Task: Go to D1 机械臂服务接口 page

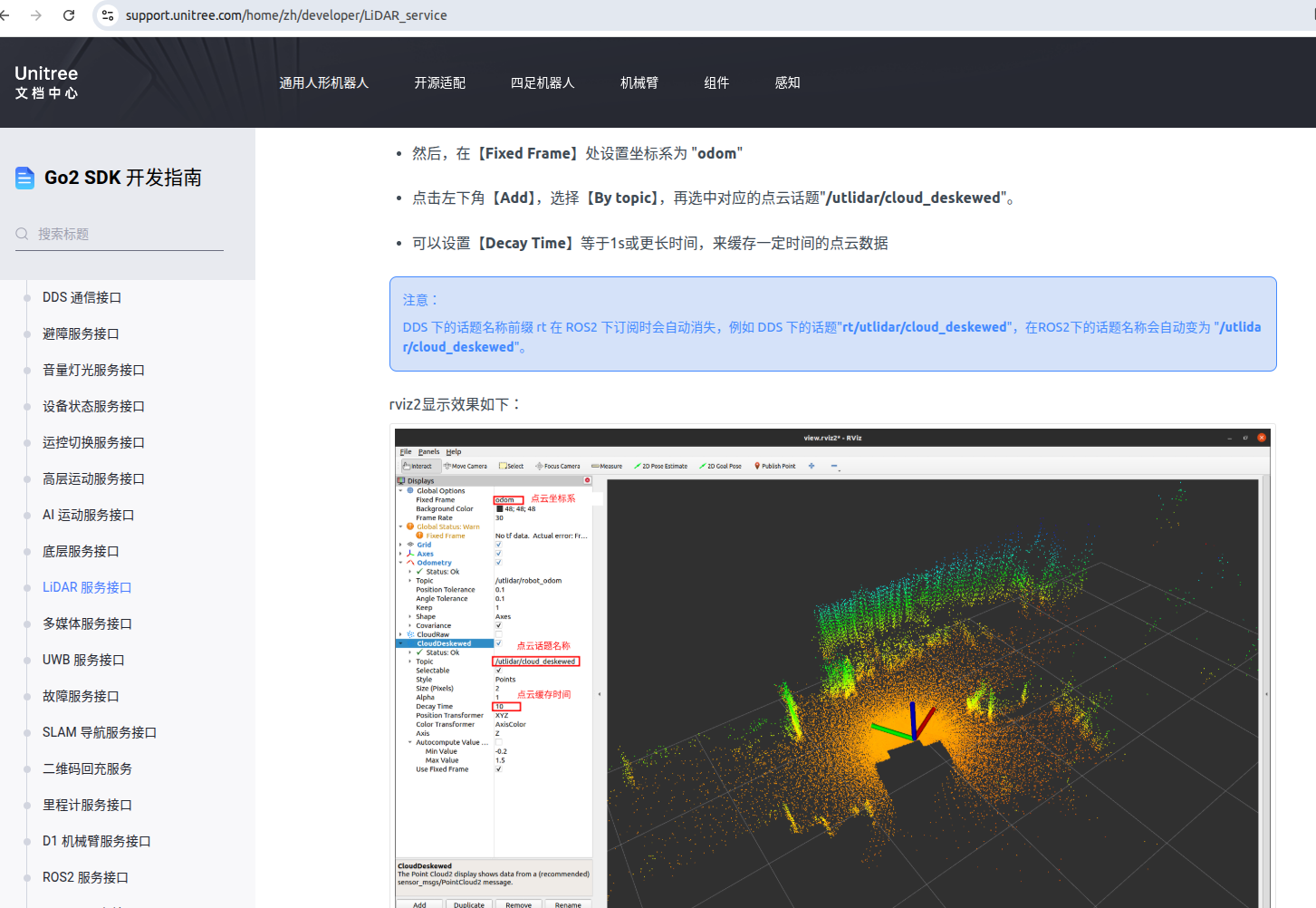Action: coord(97,841)
